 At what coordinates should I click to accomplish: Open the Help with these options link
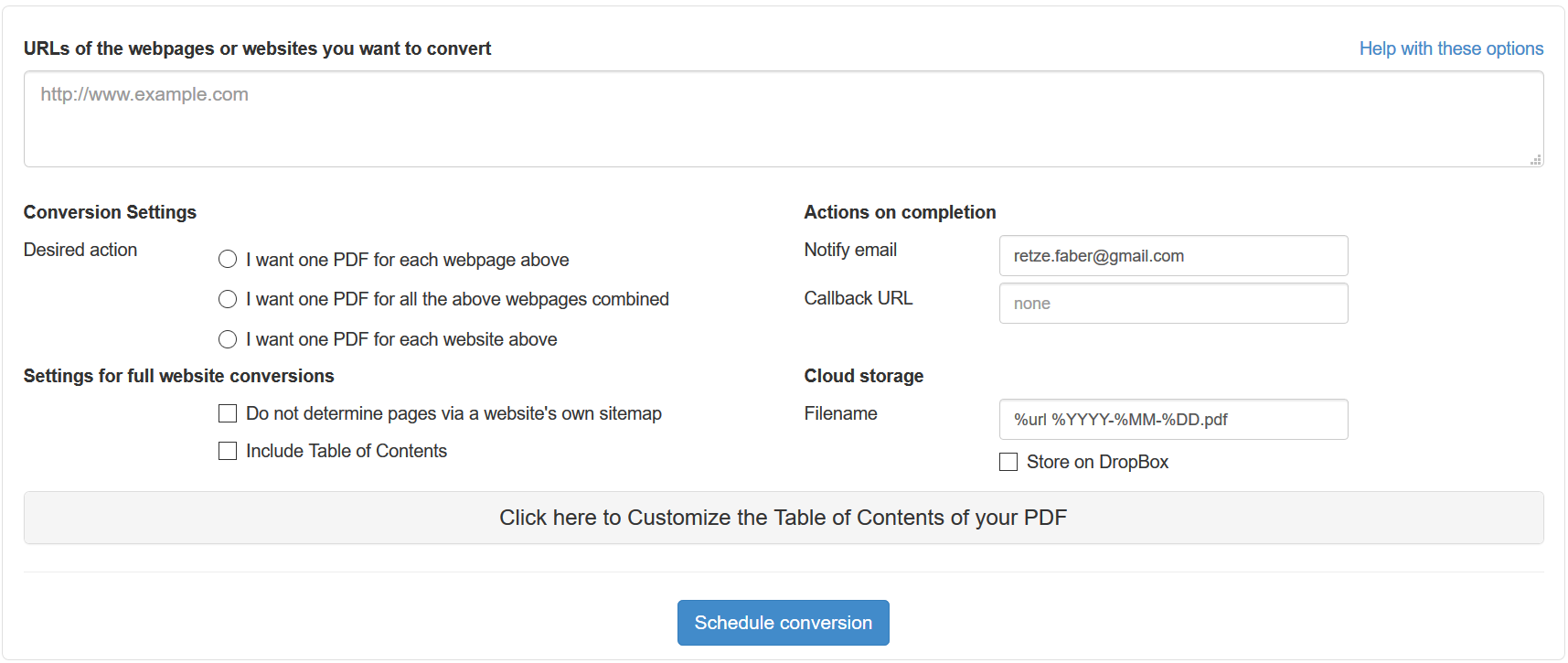tap(1451, 48)
